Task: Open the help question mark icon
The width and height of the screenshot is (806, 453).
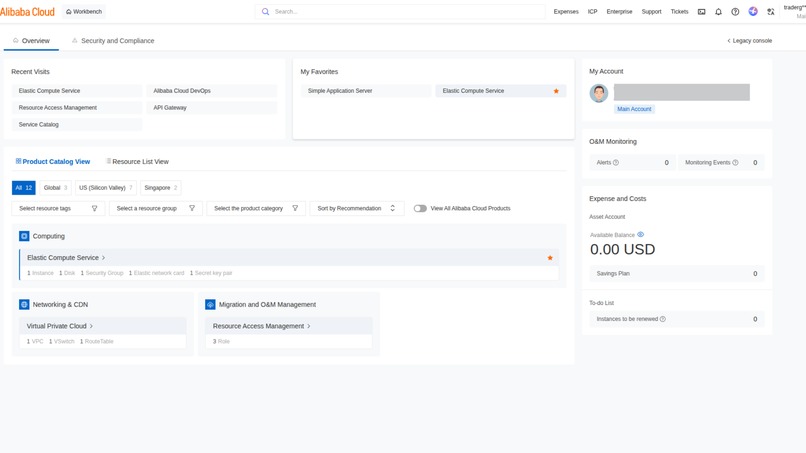Action: click(x=735, y=11)
